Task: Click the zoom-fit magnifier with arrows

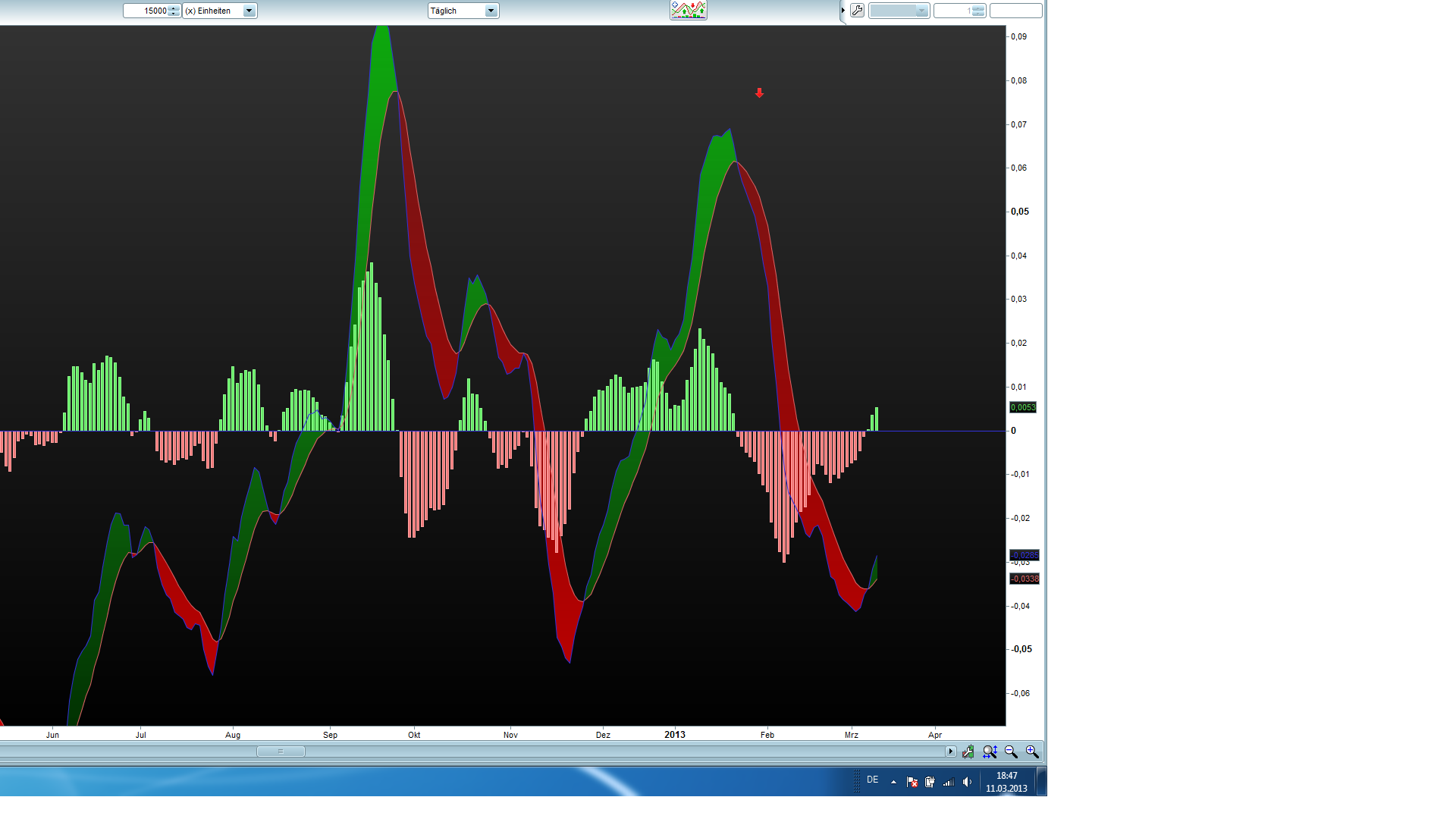Action: pyautogui.click(x=990, y=752)
